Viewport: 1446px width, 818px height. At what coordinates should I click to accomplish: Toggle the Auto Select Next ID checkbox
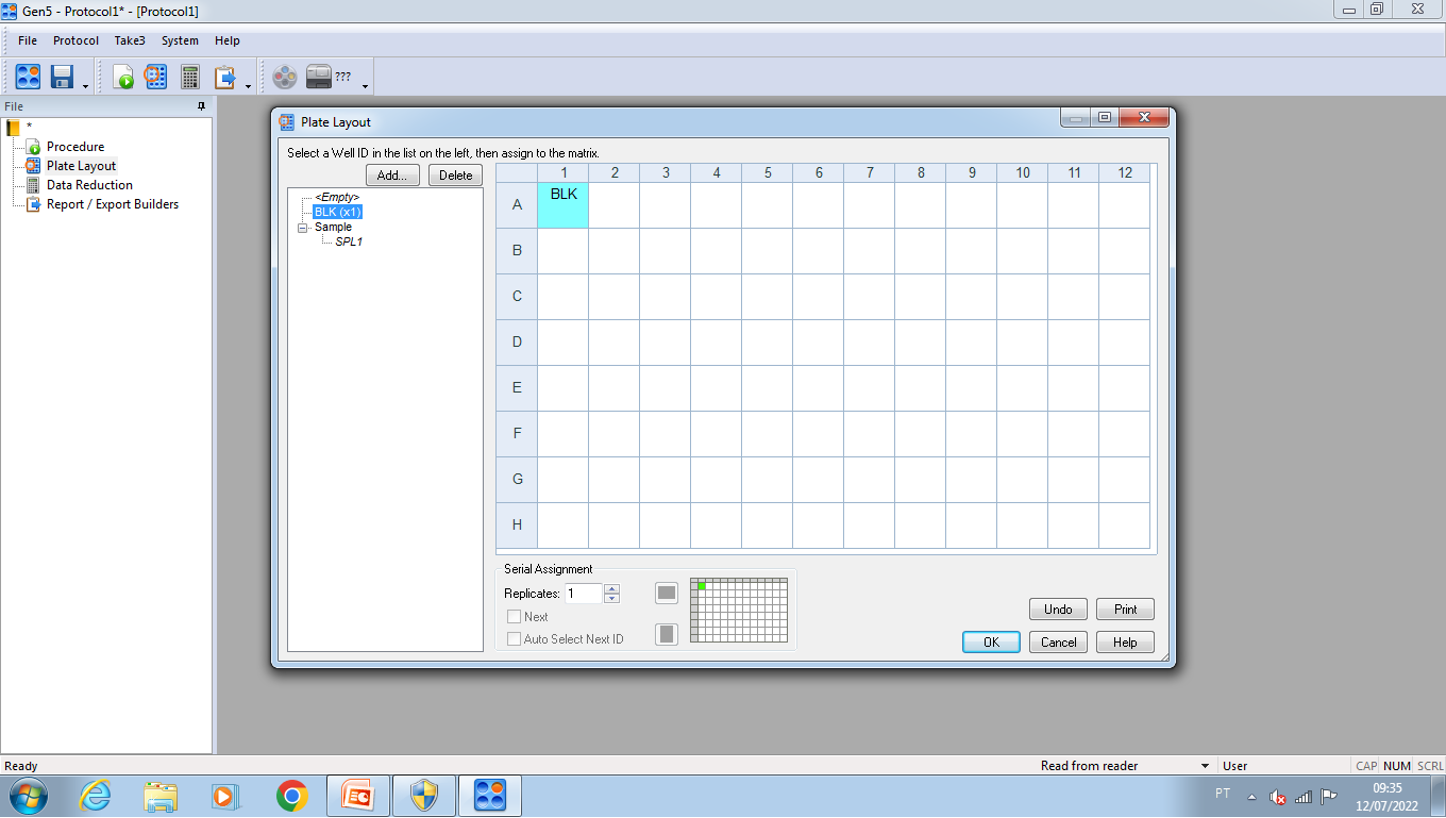(514, 639)
